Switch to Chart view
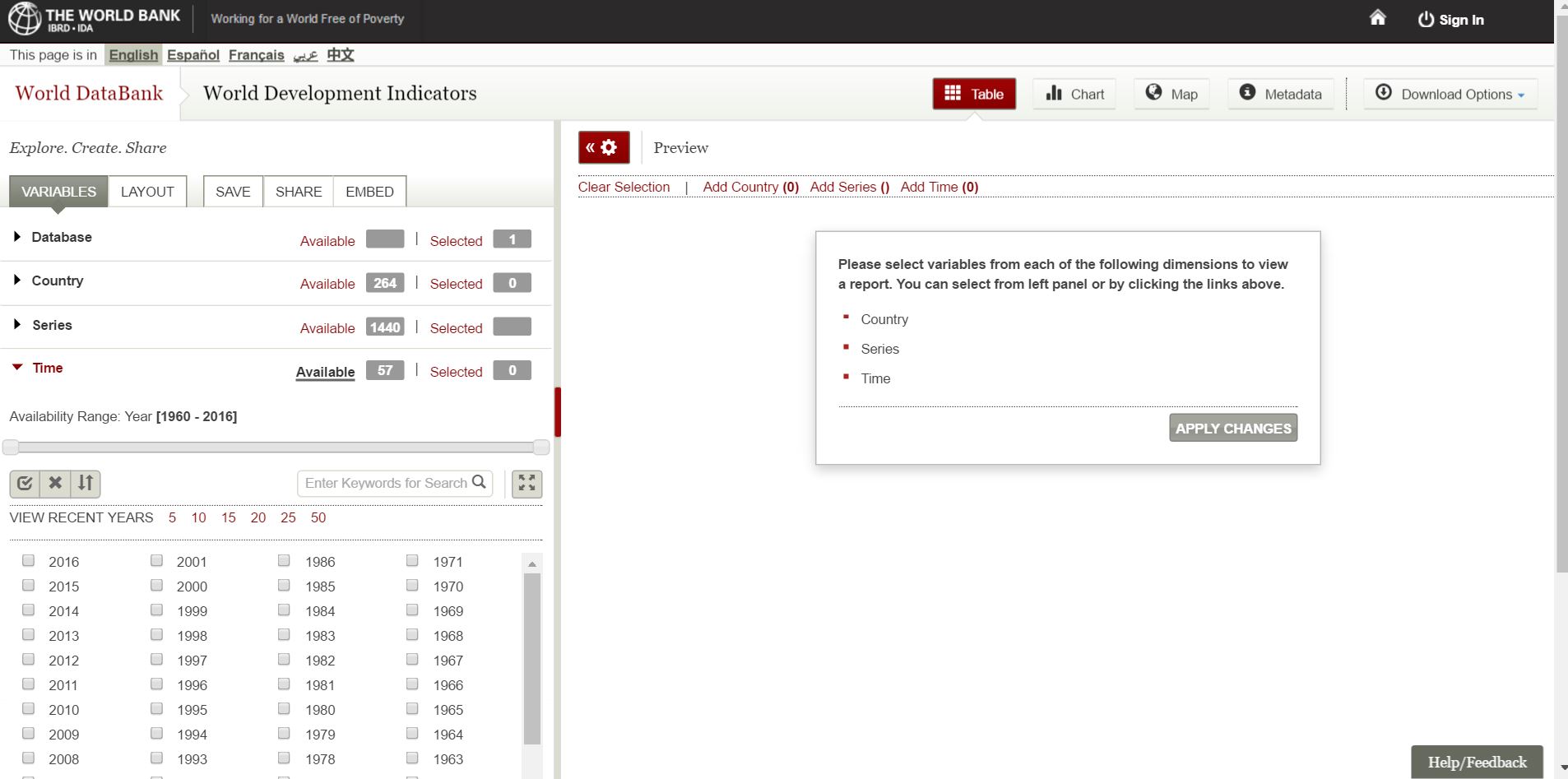The image size is (1568, 779). [1074, 94]
